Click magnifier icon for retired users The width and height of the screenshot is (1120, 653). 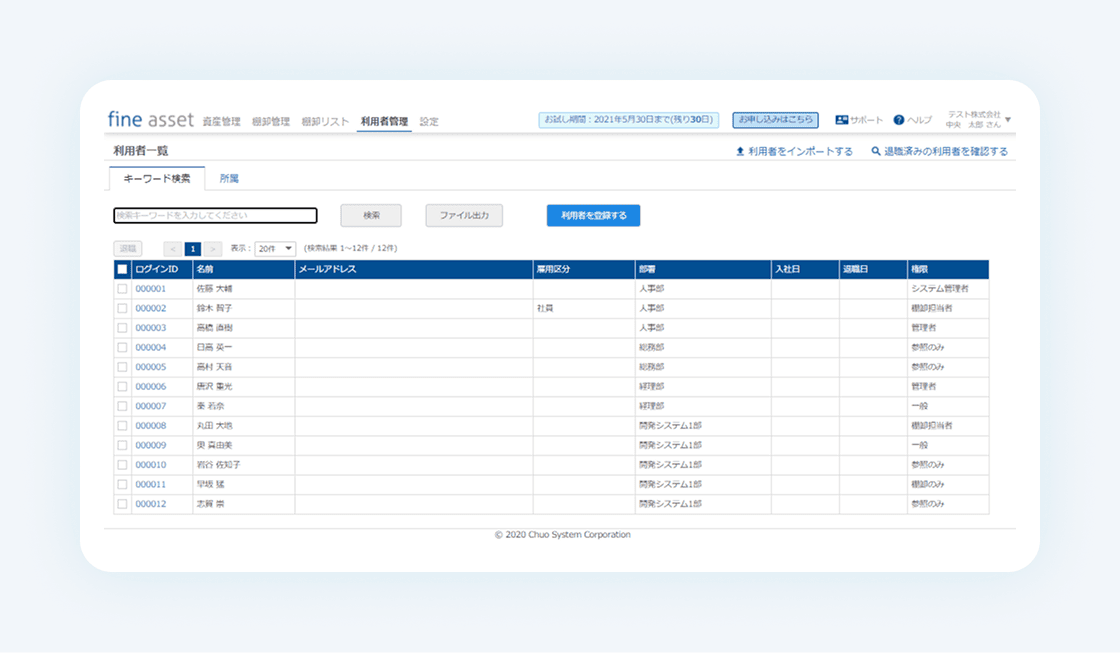click(x=876, y=151)
